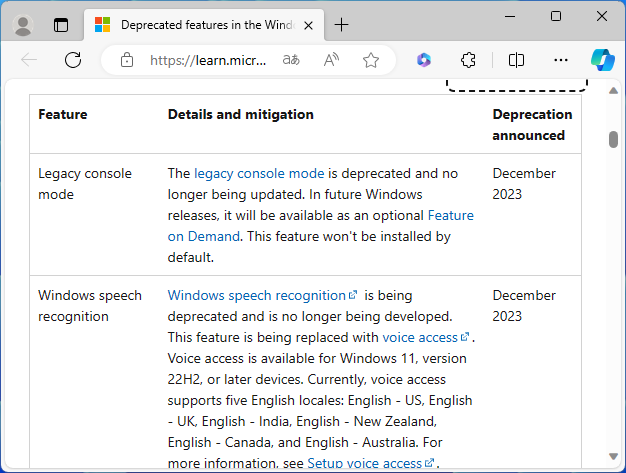Click the site info lock icon

click(x=126, y=60)
